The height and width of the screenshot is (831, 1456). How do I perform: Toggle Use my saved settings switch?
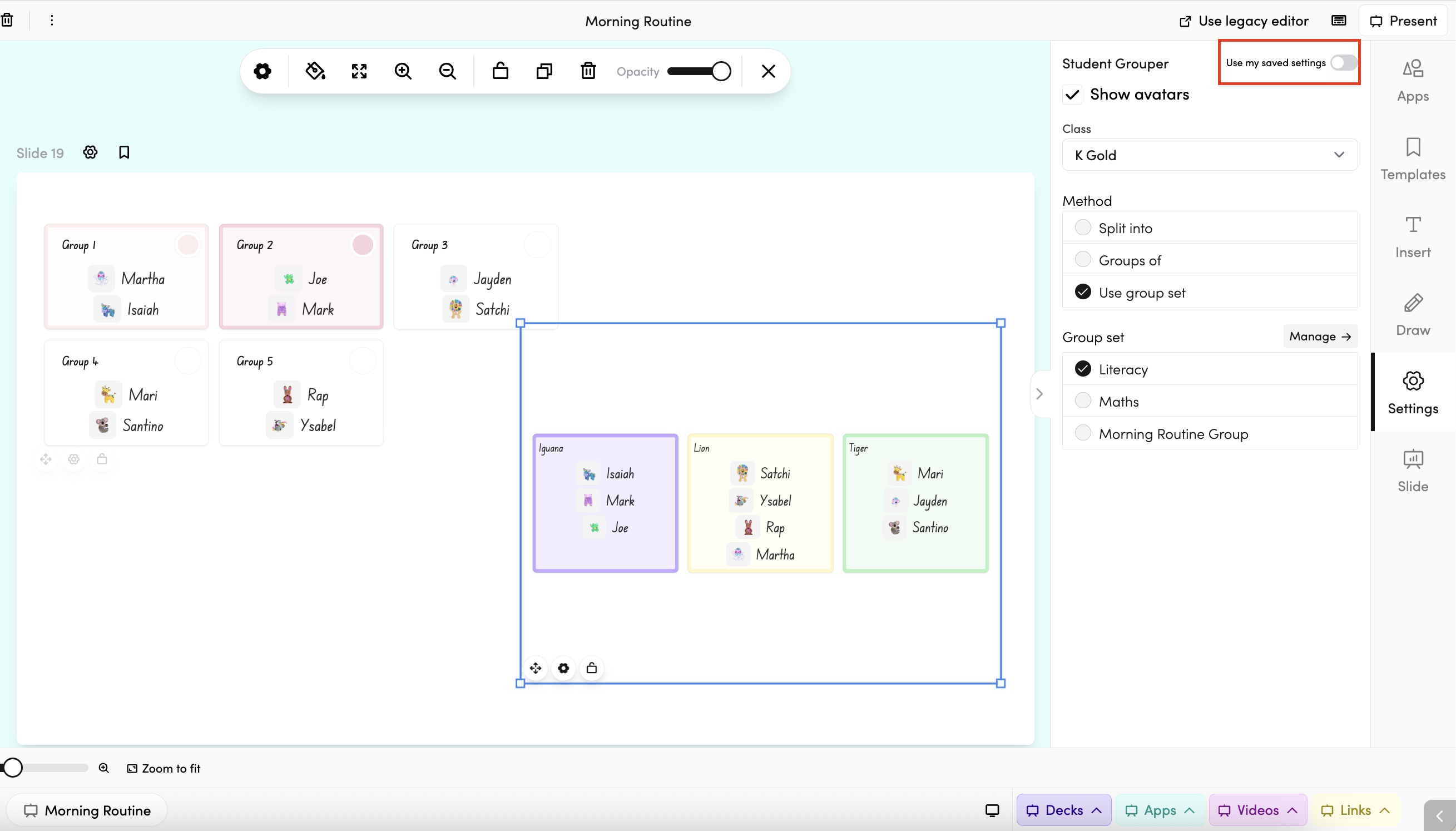coord(1343,63)
